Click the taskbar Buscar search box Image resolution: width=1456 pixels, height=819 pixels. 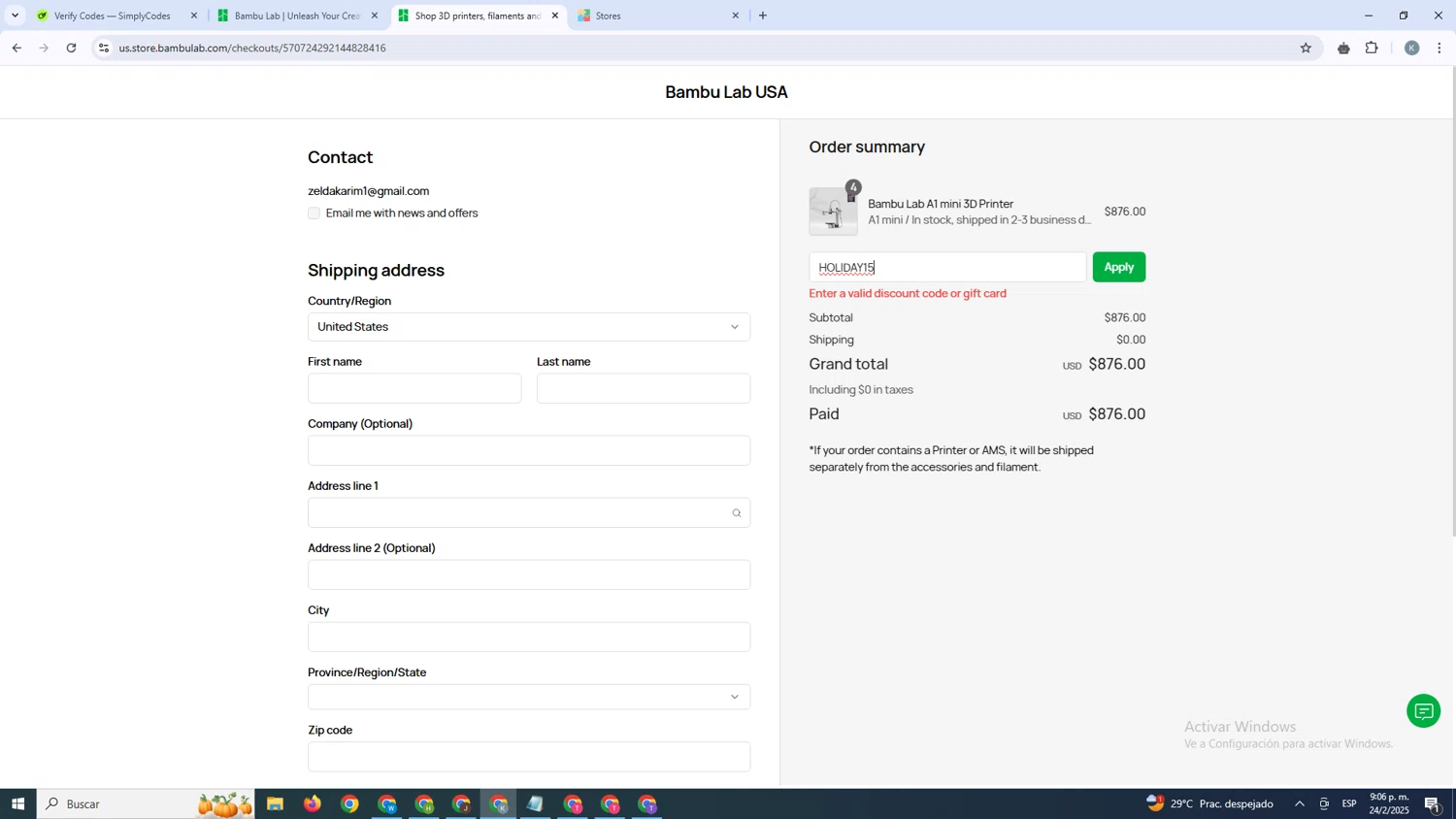146,803
